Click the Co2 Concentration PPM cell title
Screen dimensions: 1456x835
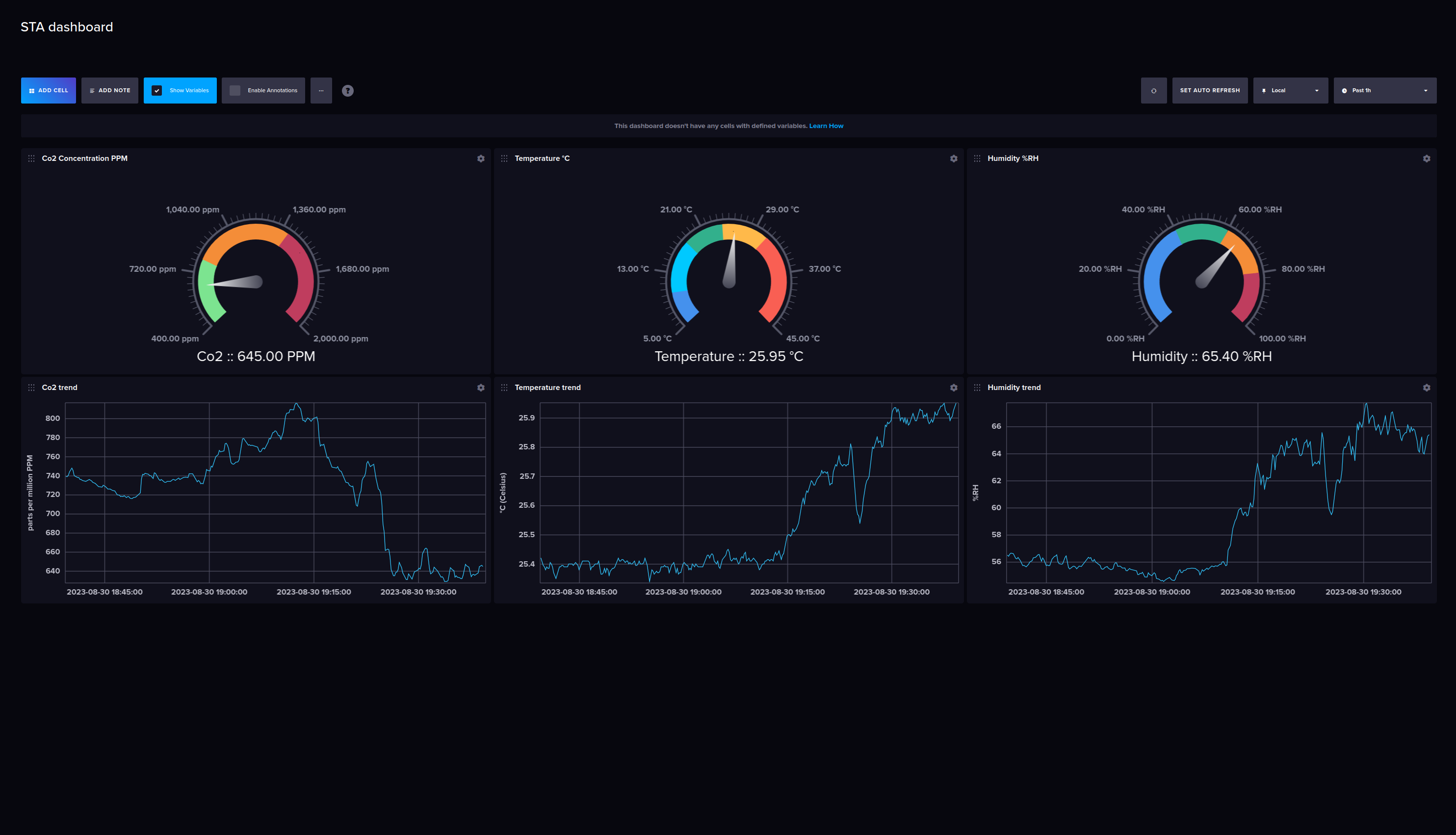pyautogui.click(x=85, y=159)
